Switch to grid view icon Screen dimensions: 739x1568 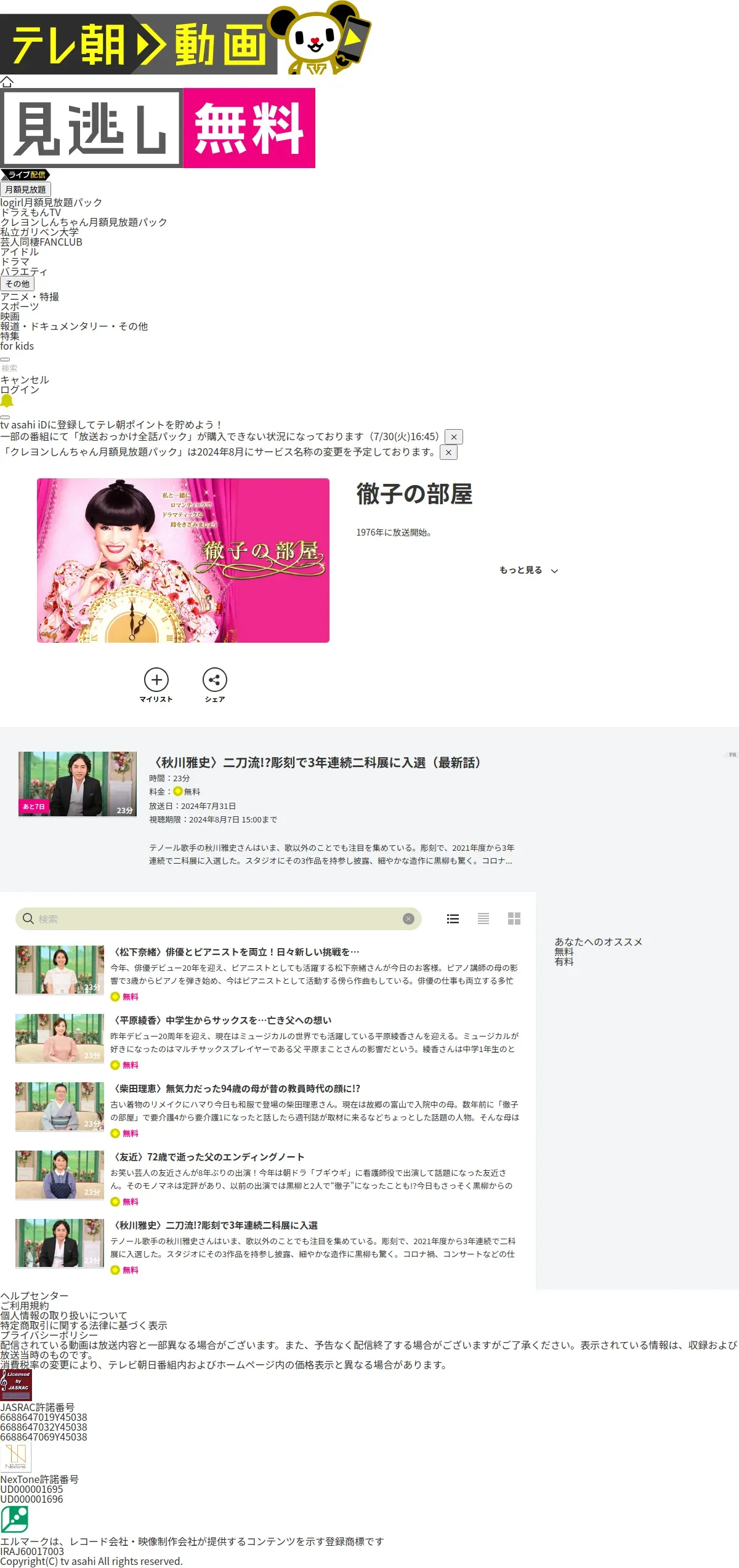coord(514,919)
